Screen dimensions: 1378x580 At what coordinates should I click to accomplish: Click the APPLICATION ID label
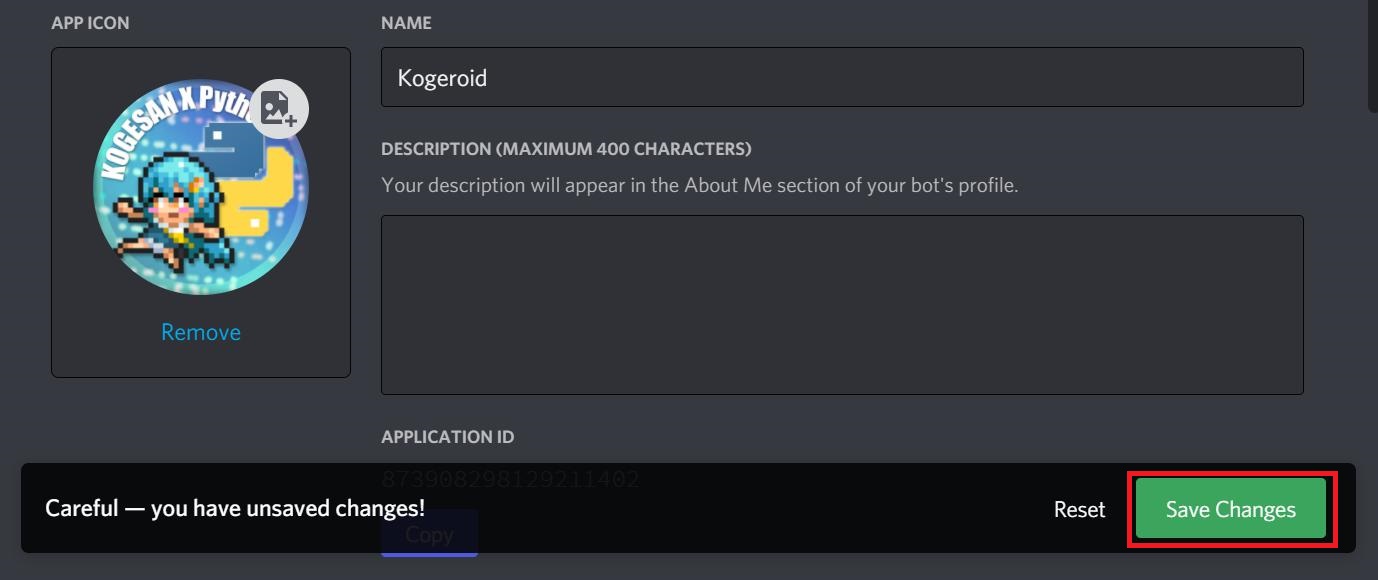pos(449,436)
